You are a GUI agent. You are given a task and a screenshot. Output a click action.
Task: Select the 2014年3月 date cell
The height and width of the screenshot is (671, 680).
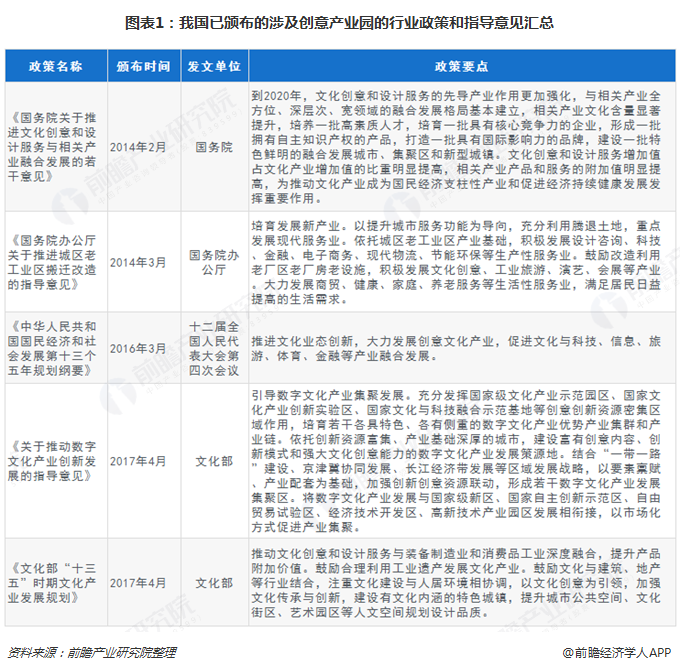pos(140,261)
